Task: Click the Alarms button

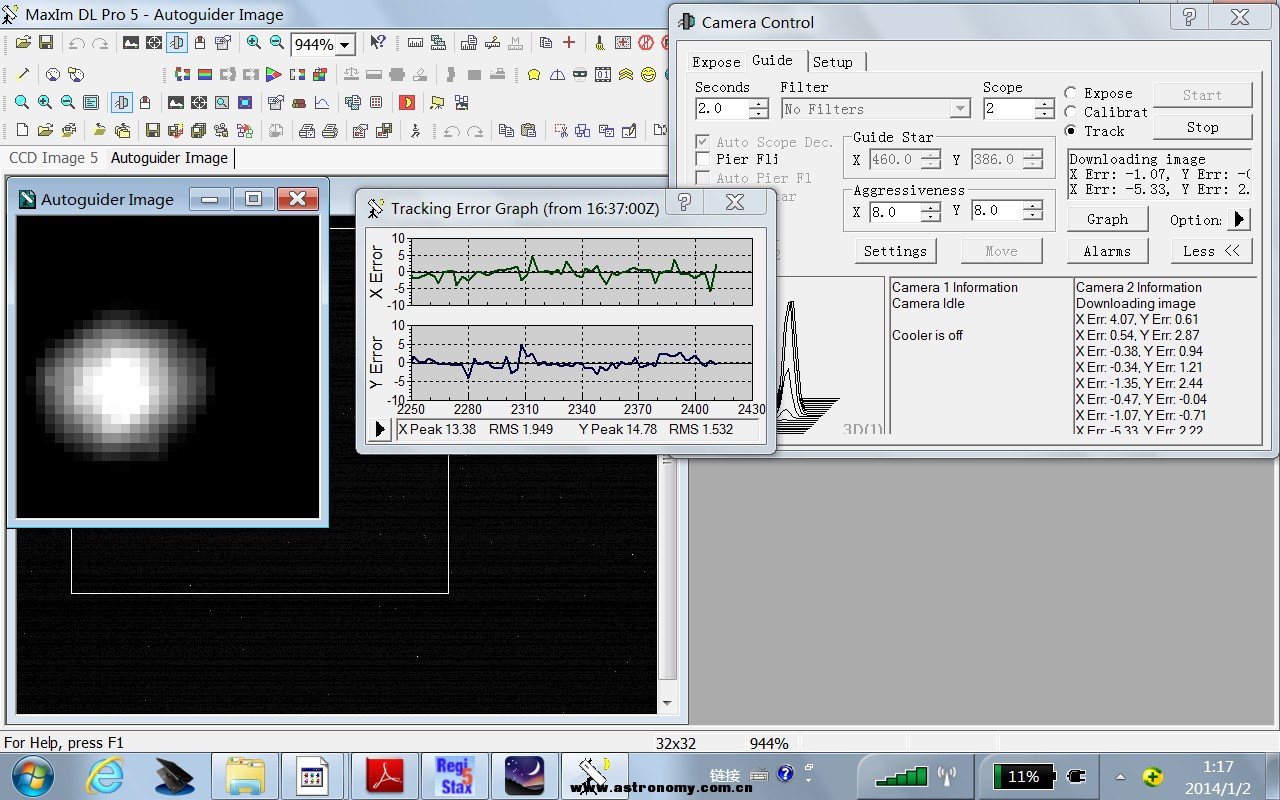Action: [1107, 251]
